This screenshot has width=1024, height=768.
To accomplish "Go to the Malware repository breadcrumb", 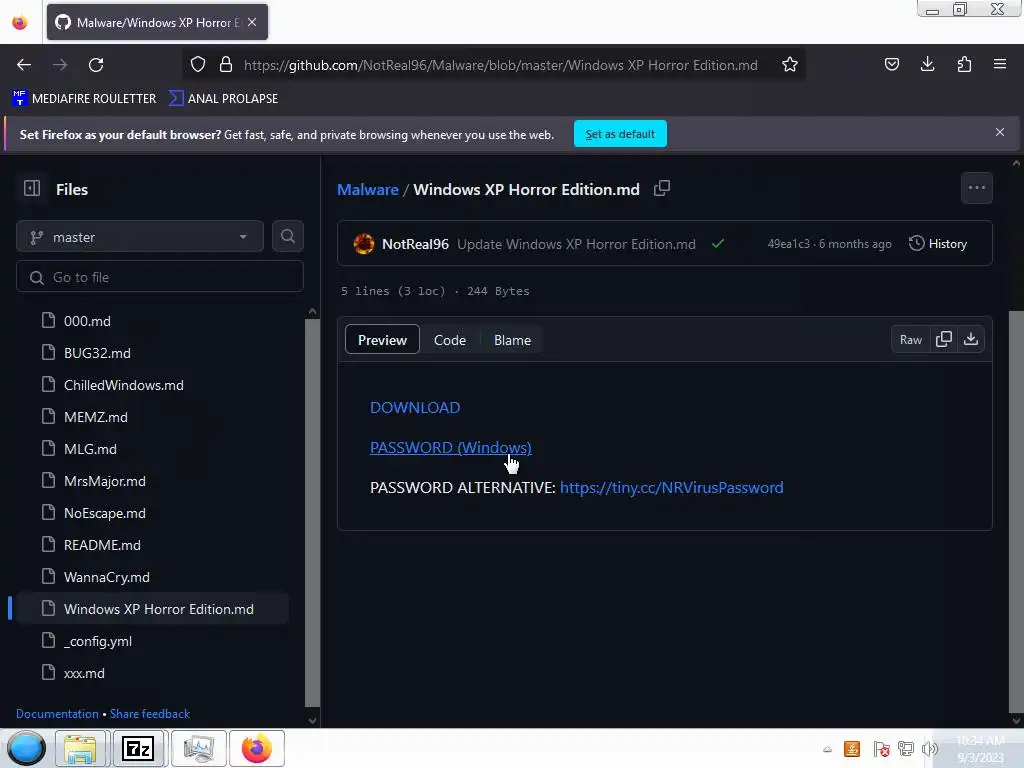I will tap(368, 189).
